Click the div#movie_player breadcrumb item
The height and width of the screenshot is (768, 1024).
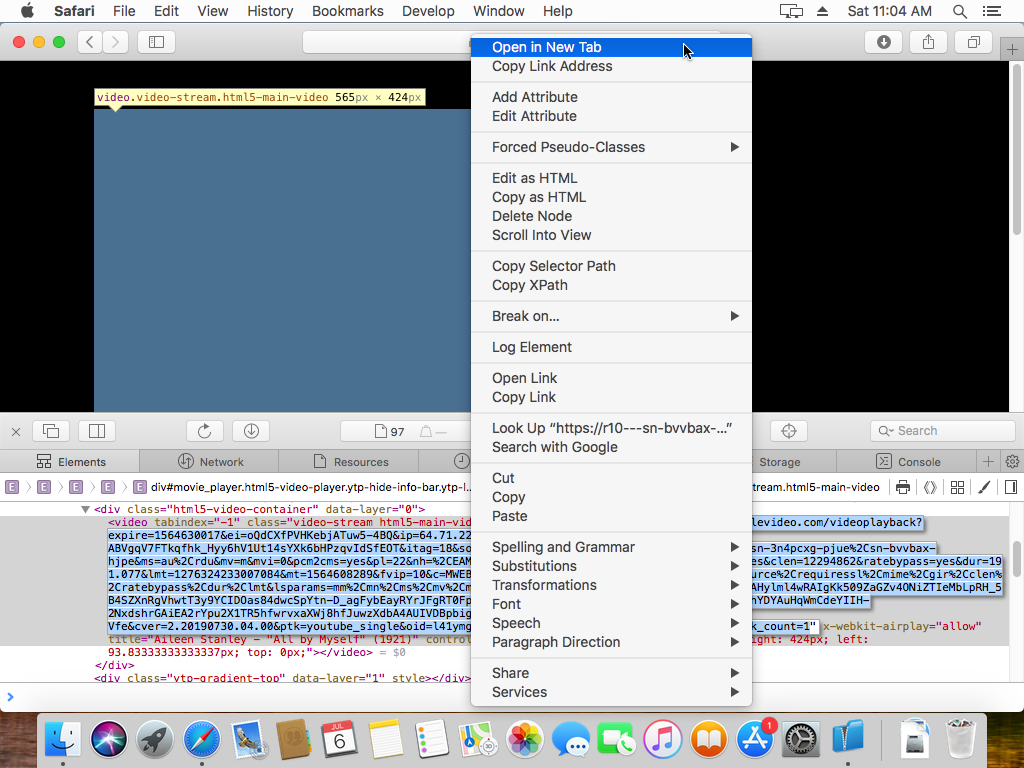pos(300,488)
